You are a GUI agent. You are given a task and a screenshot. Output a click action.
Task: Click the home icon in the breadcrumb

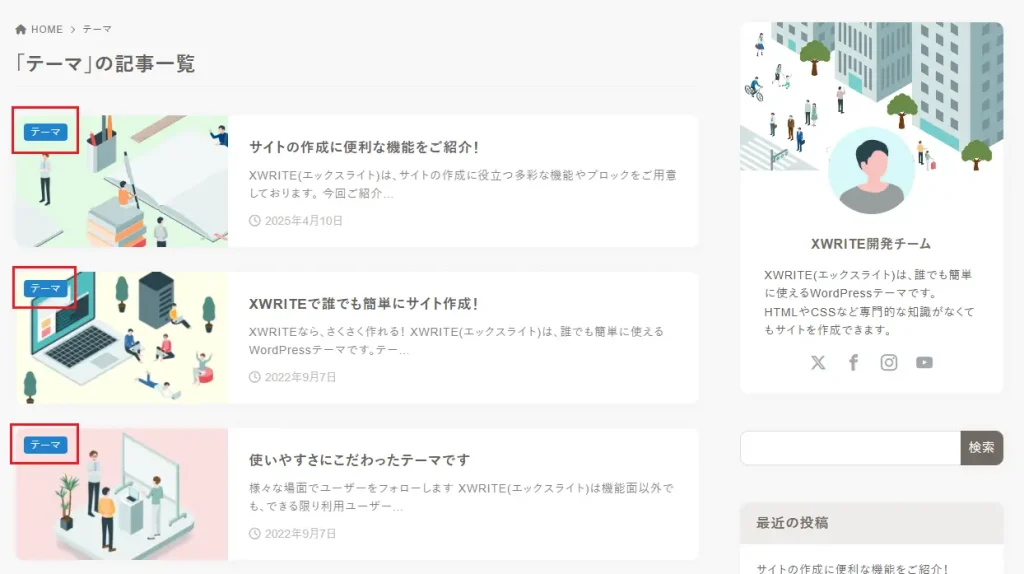[x=21, y=29]
